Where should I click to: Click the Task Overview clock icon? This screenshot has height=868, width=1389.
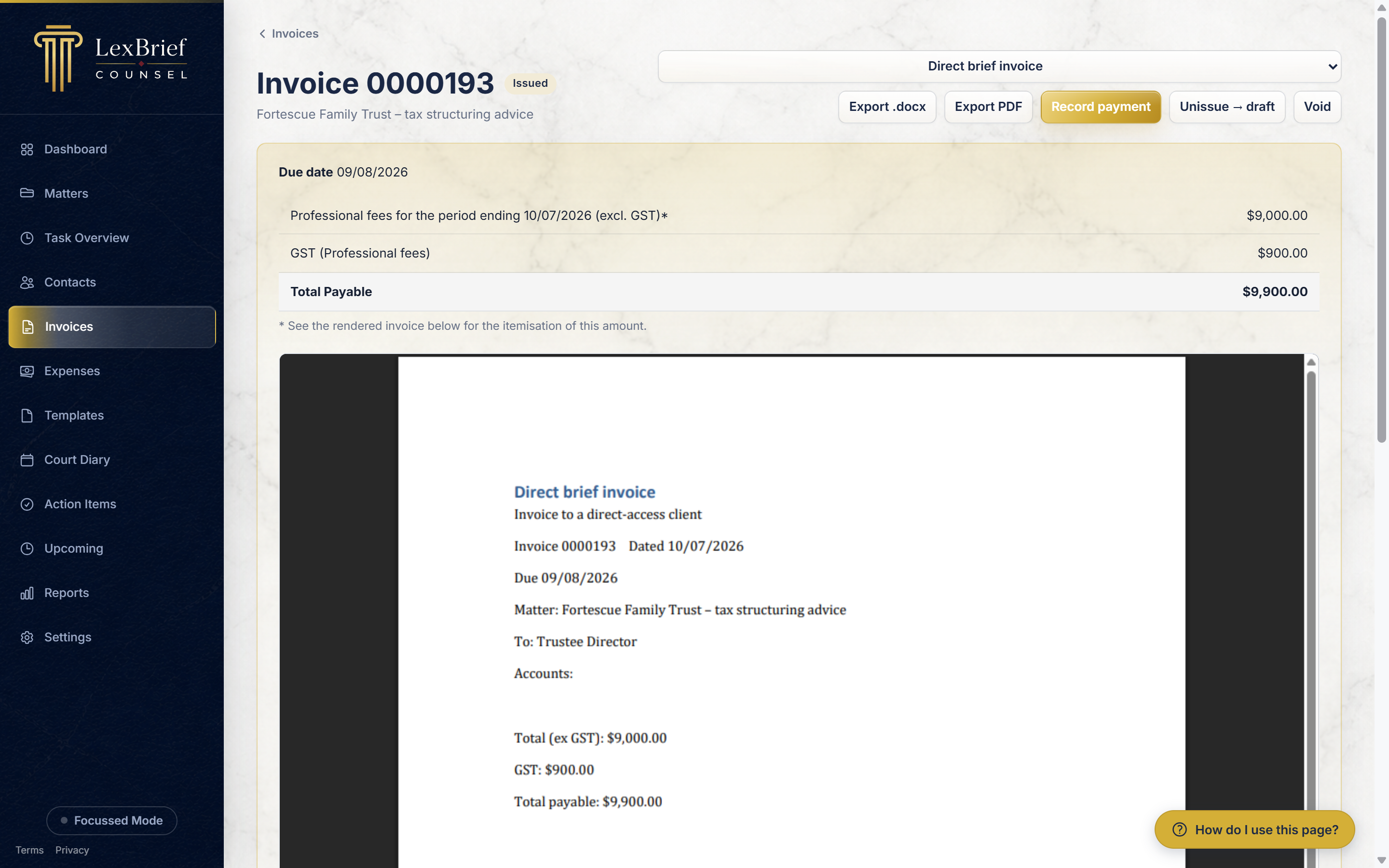coord(27,238)
